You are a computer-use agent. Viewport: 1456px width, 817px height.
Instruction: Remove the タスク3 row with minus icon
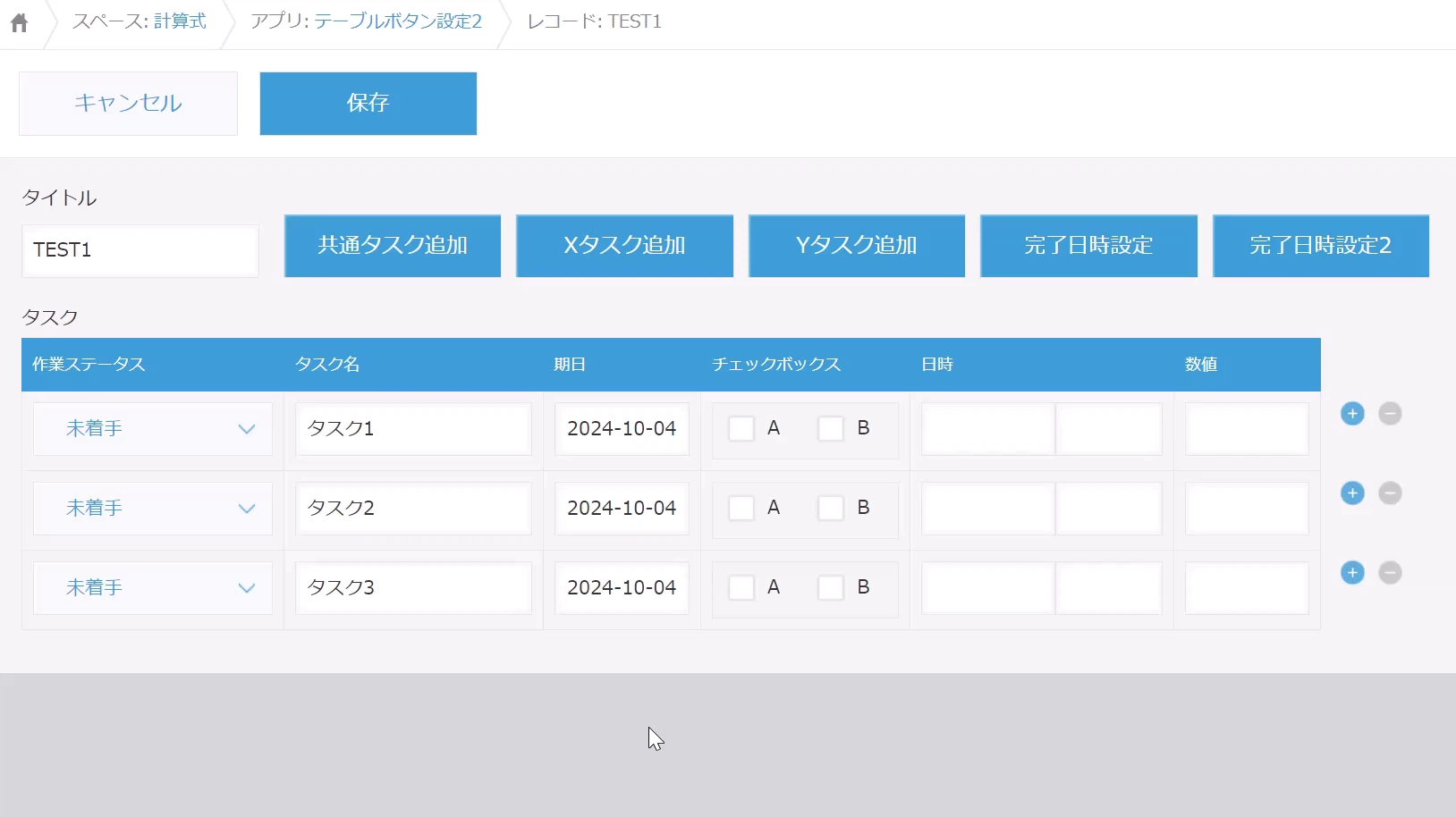pos(1390,573)
